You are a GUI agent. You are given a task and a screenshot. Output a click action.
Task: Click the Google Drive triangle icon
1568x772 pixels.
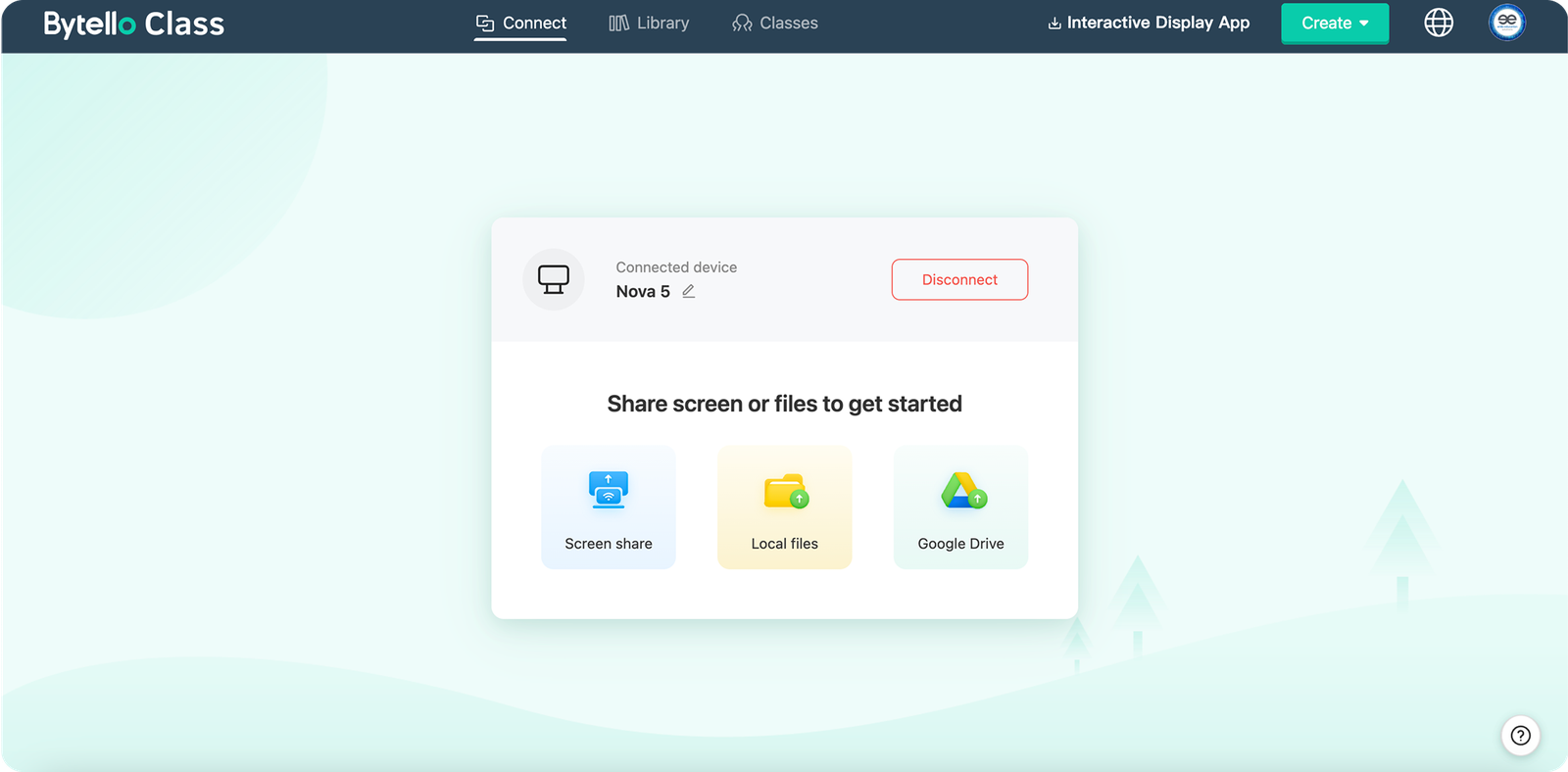tap(962, 491)
